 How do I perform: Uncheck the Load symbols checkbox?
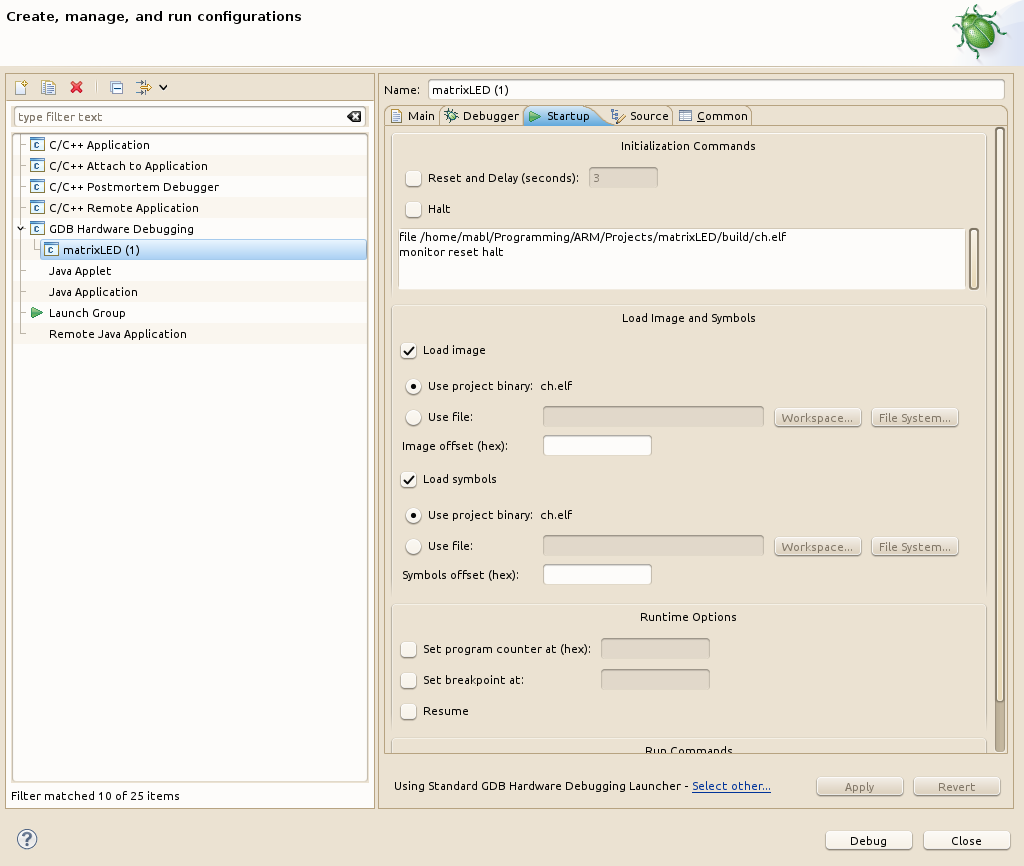click(x=409, y=479)
